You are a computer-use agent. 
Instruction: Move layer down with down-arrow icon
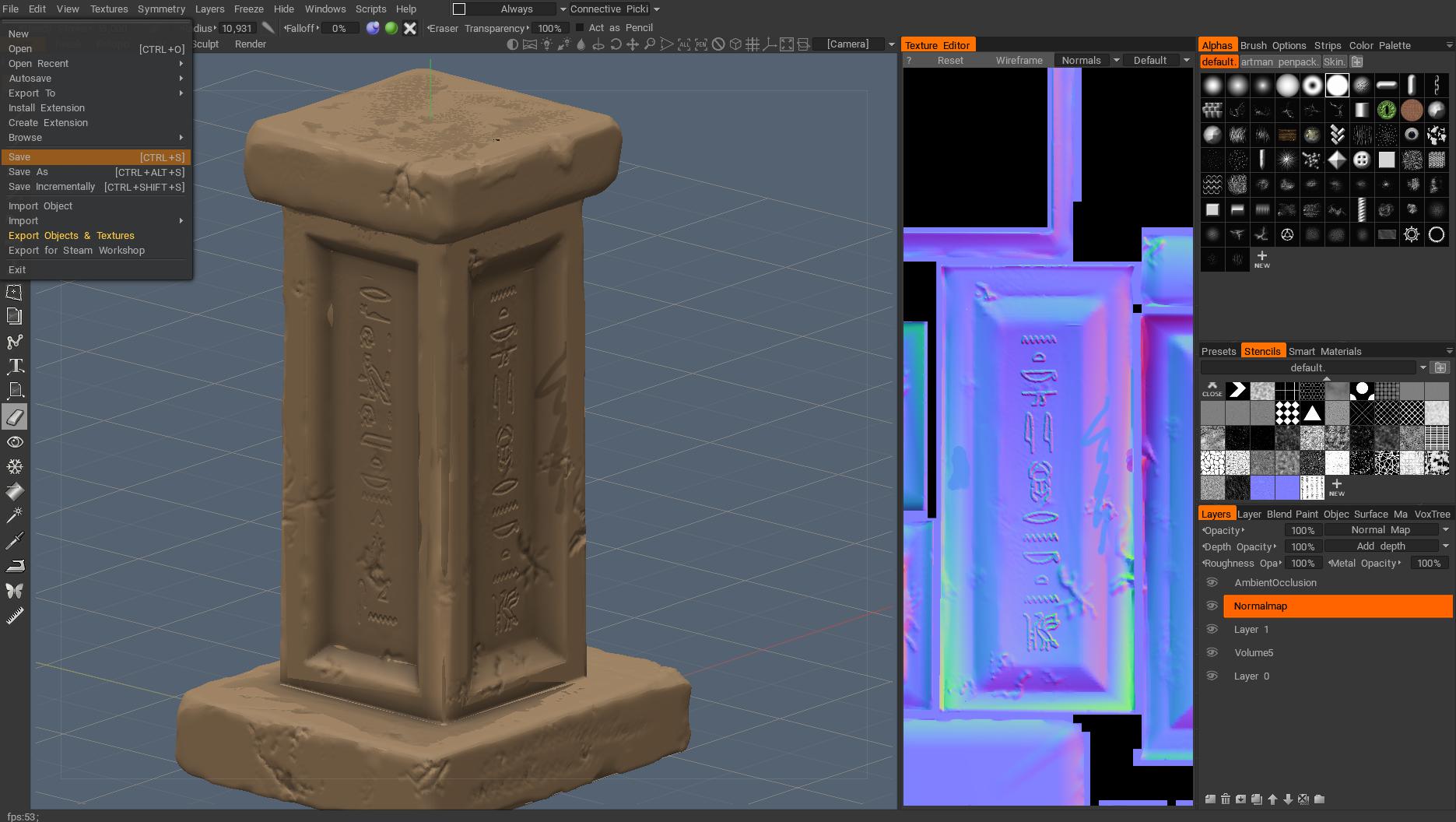[x=1288, y=799]
